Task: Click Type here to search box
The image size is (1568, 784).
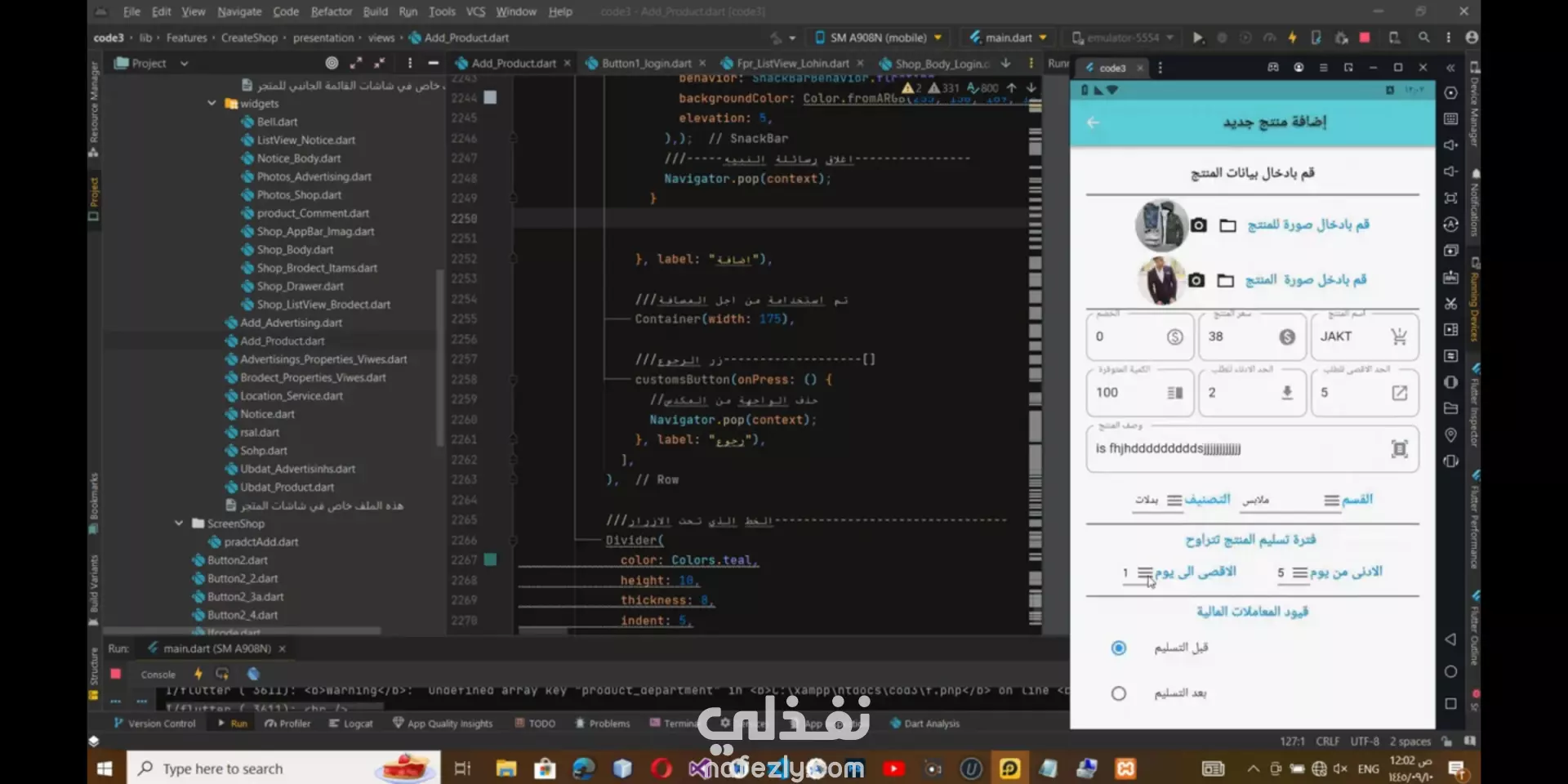Action: click(283, 768)
